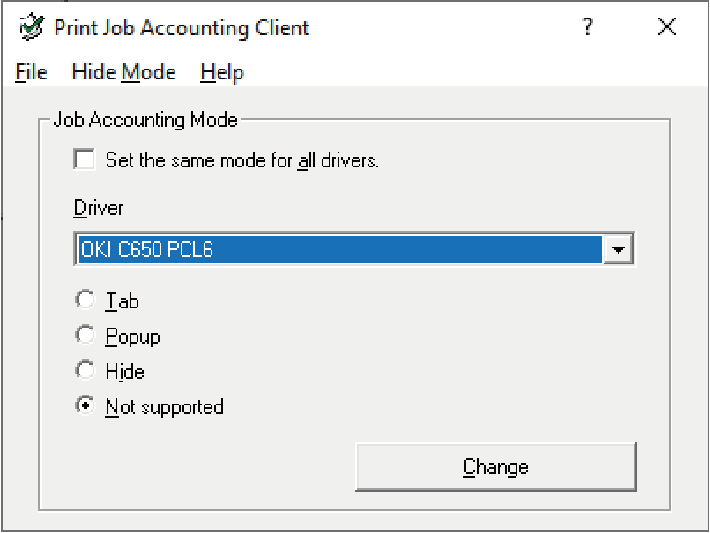Click the title bar question mark help button
This screenshot has height=533, width=710.
pyautogui.click(x=588, y=27)
